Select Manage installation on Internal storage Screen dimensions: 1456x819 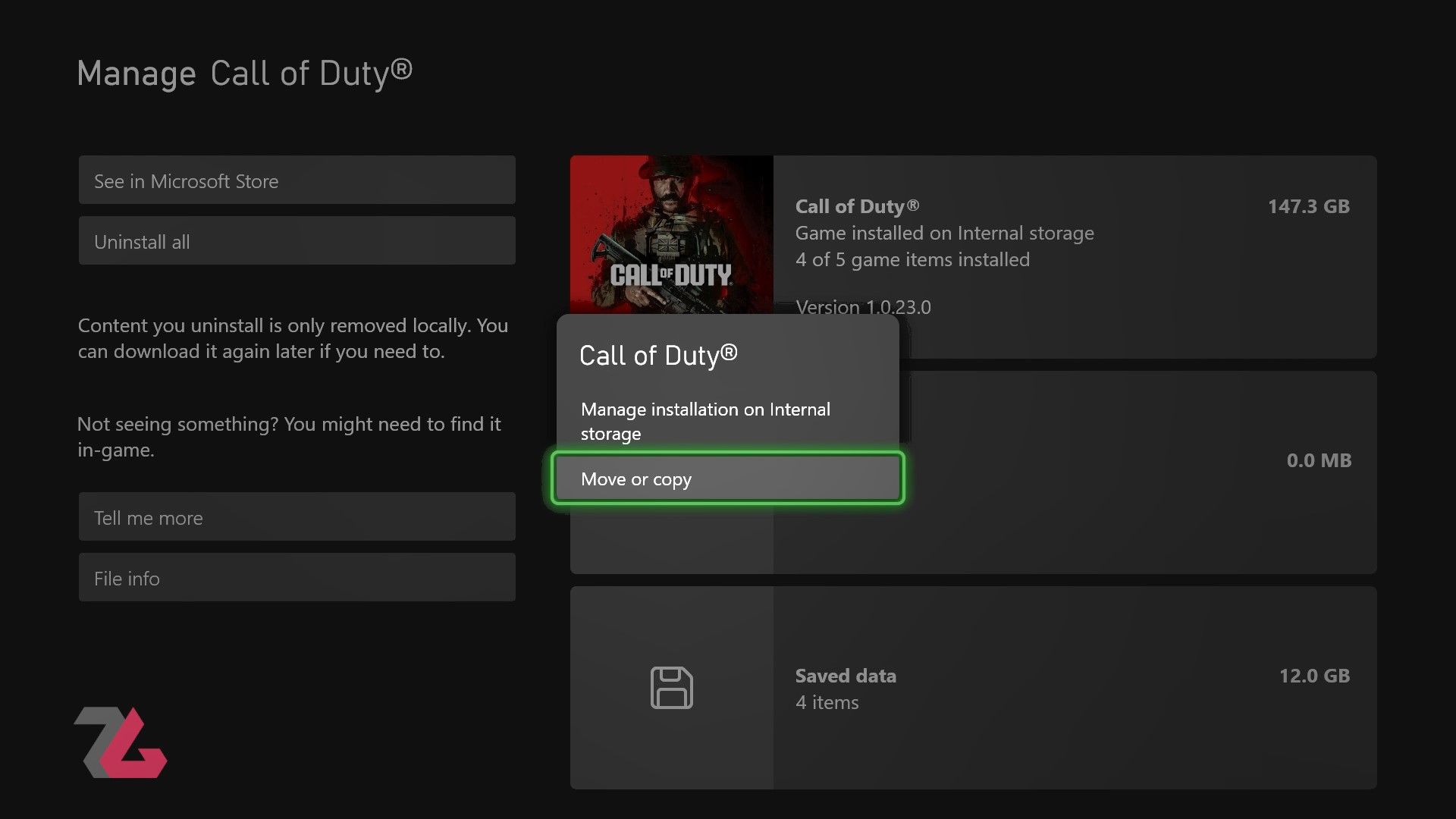[x=727, y=422]
